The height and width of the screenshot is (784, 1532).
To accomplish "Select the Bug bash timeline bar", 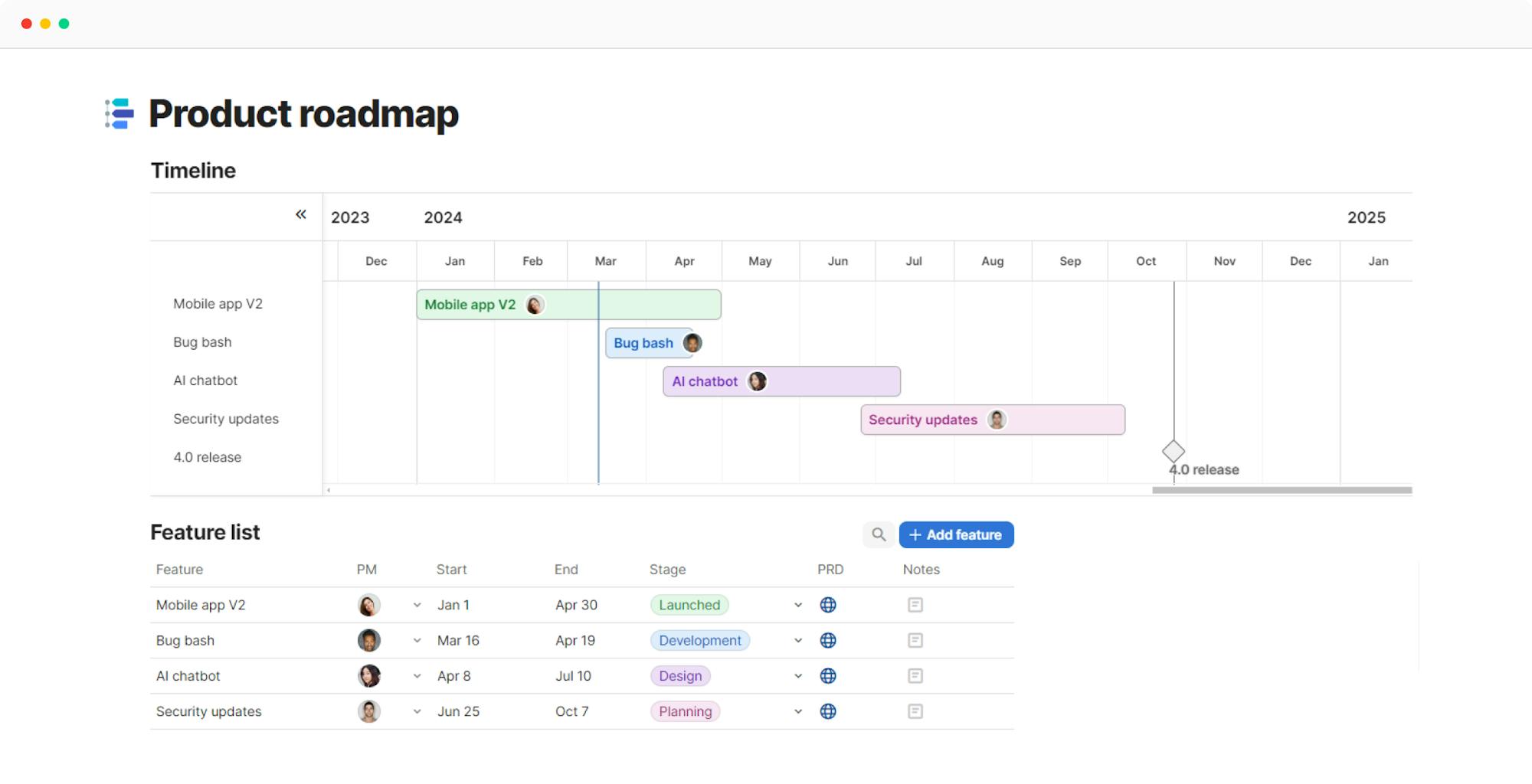I will (x=649, y=343).
